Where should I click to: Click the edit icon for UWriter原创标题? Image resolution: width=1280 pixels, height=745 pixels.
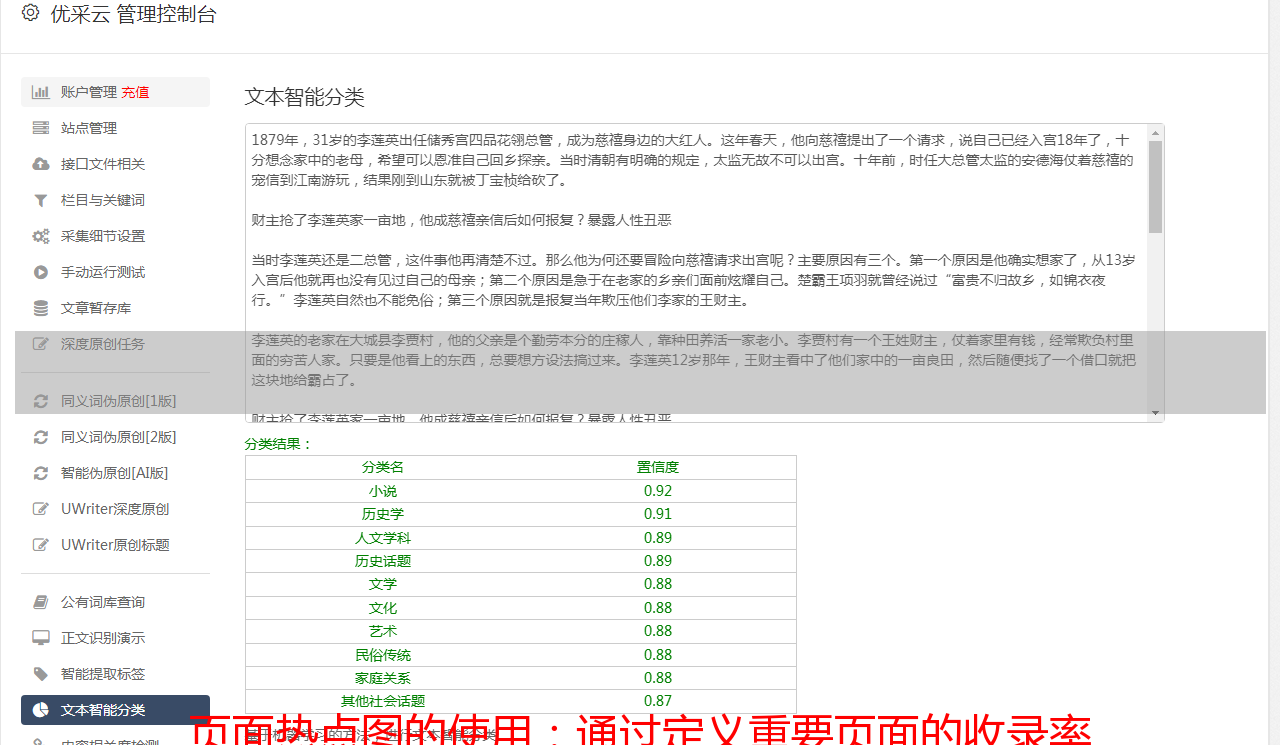tap(41, 545)
